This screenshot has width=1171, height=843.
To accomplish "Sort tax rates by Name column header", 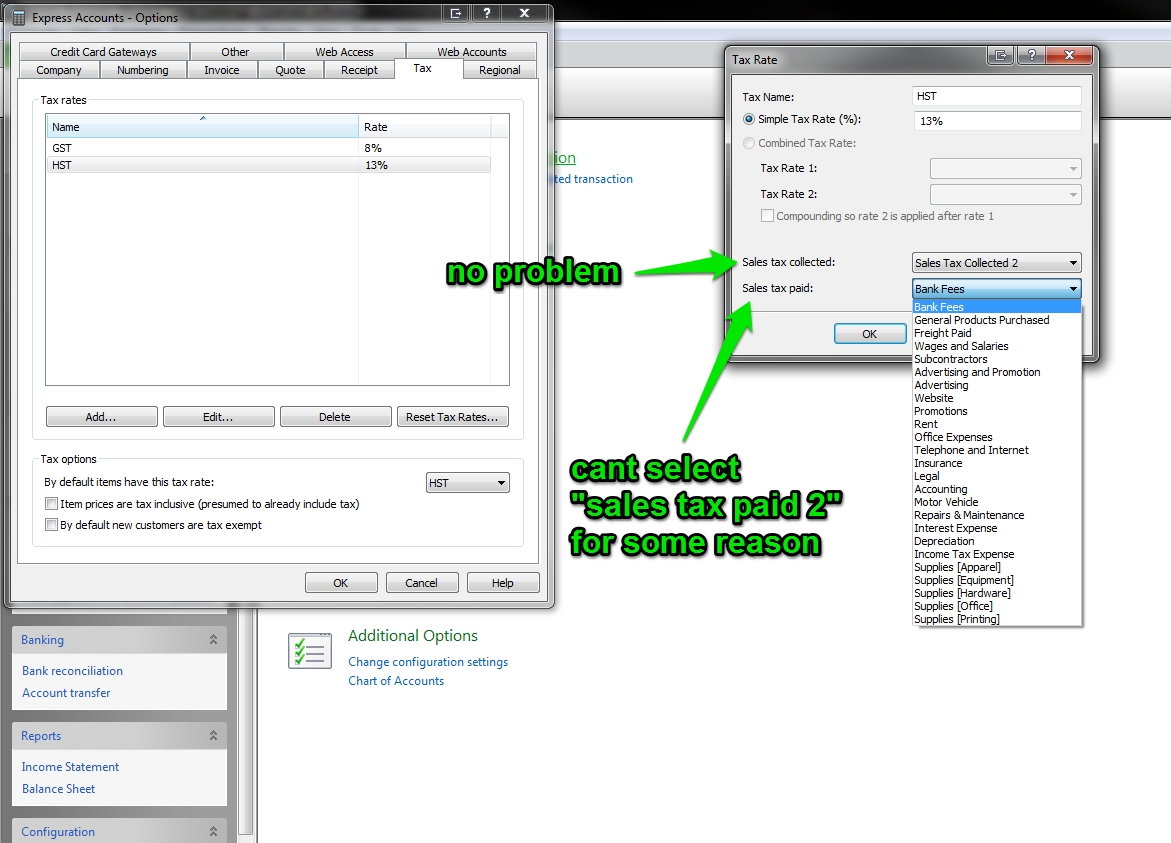I will tap(202, 127).
